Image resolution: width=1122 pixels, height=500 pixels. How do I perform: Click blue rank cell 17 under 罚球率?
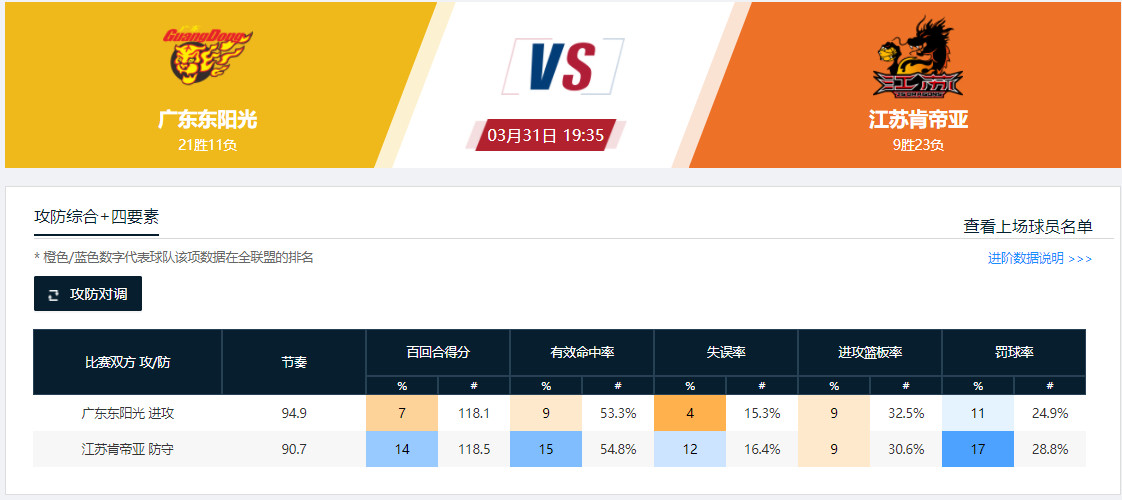[x=978, y=449]
